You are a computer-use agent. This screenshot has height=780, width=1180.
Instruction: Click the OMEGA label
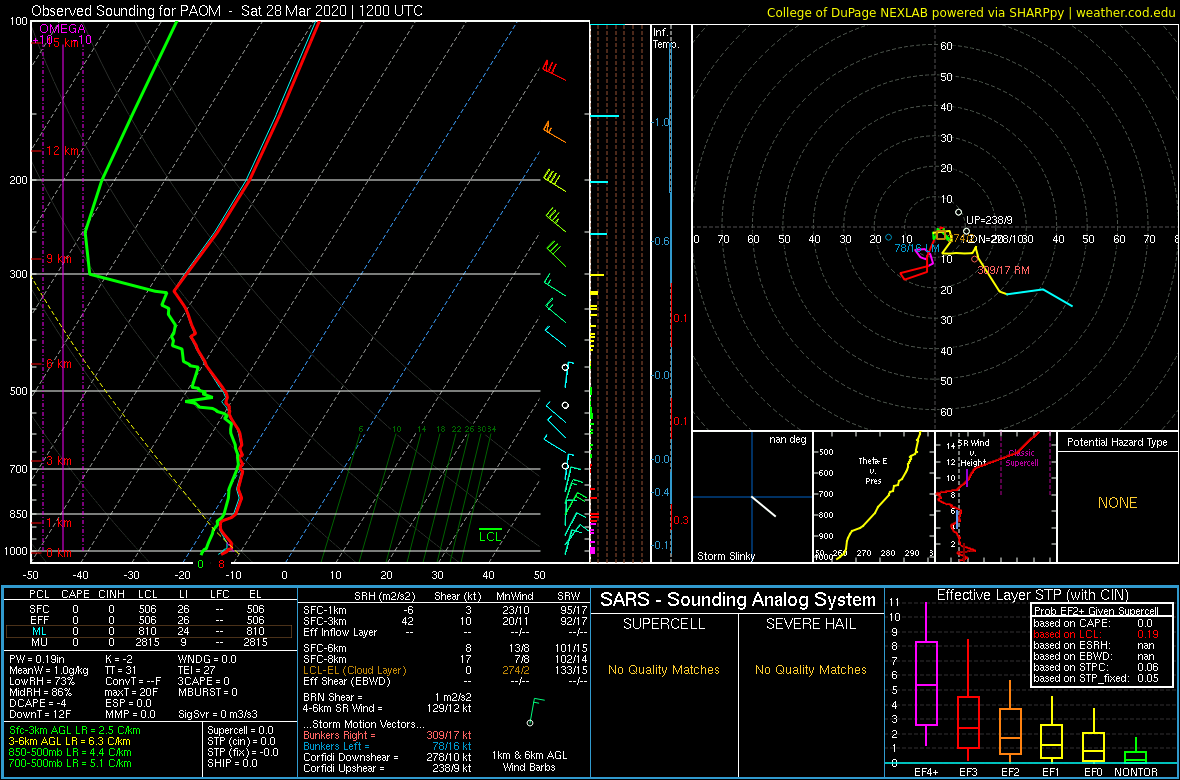click(x=62, y=29)
